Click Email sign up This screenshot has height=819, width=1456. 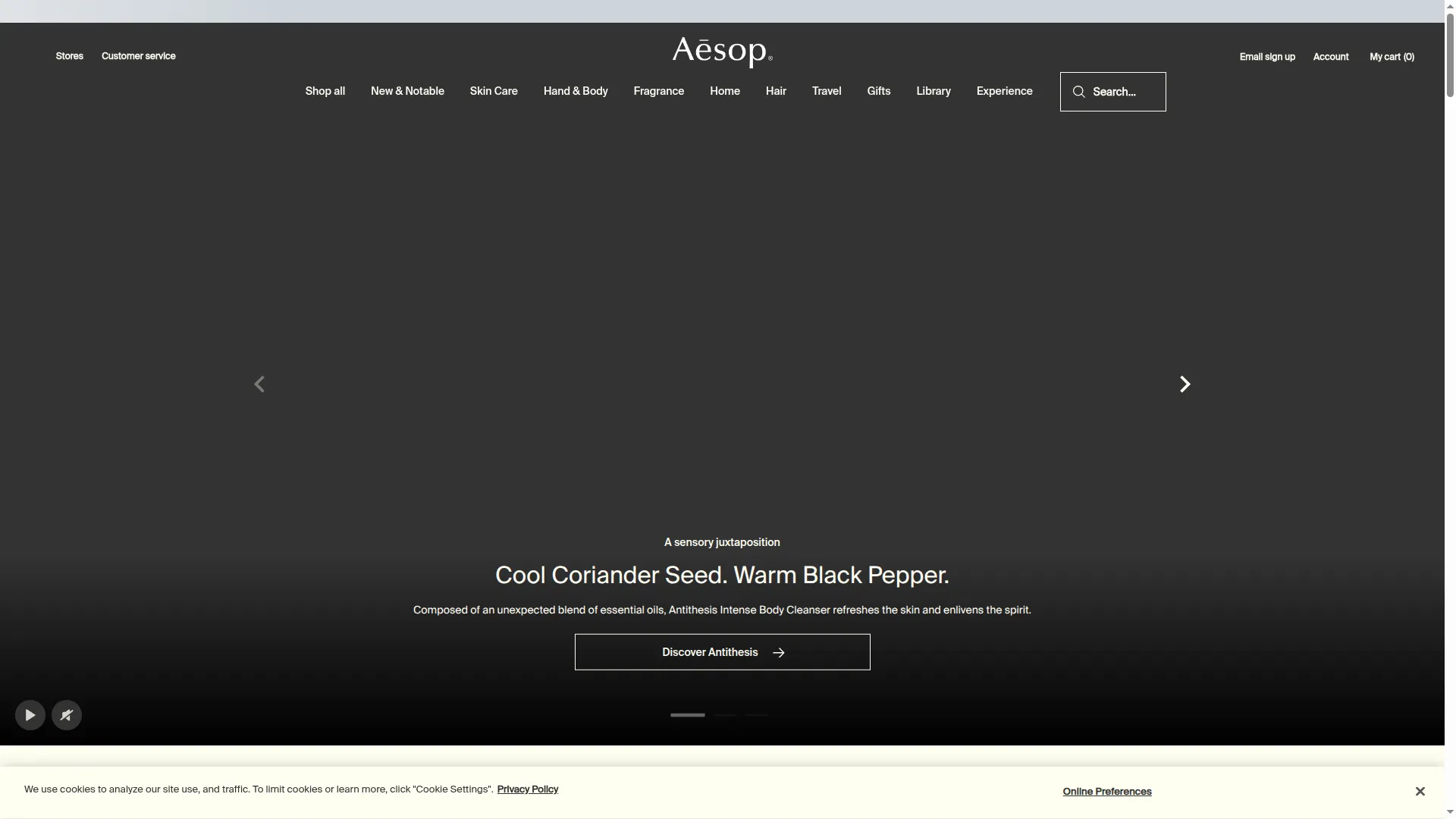pyautogui.click(x=1267, y=57)
